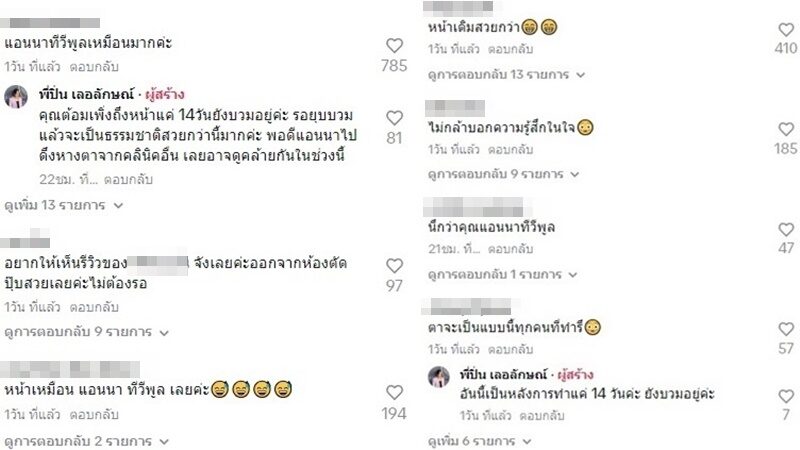Expand ดูการตอบกลับ 13 รายการ replies
Viewport: 800px width, 450px height.
506,74
